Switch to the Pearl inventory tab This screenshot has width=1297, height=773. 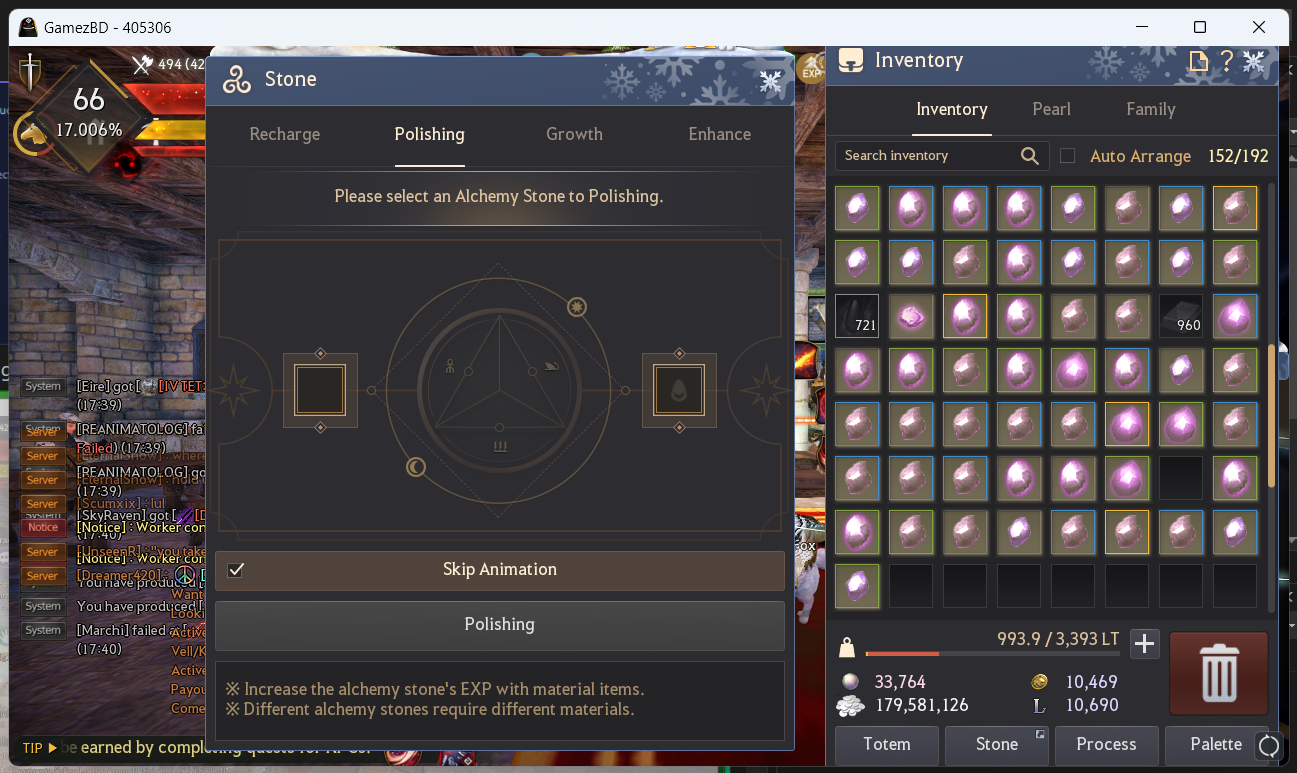[1051, 109]
